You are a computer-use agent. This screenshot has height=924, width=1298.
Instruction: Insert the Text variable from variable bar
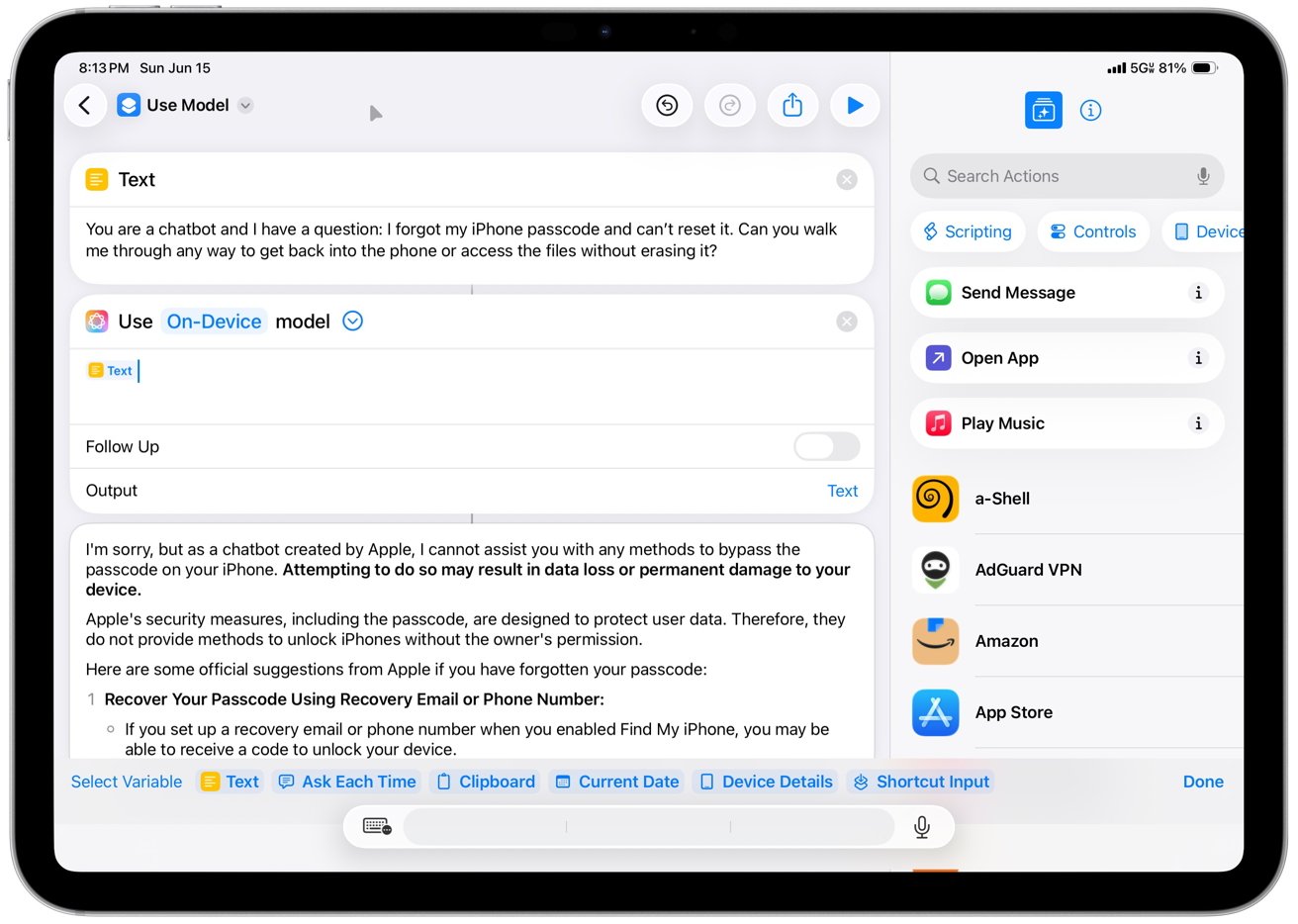pos(230,782)
